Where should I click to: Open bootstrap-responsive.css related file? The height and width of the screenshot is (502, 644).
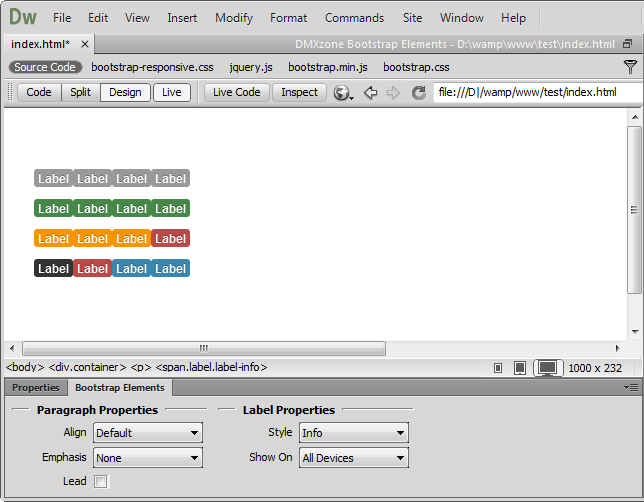tap(152, 67)
